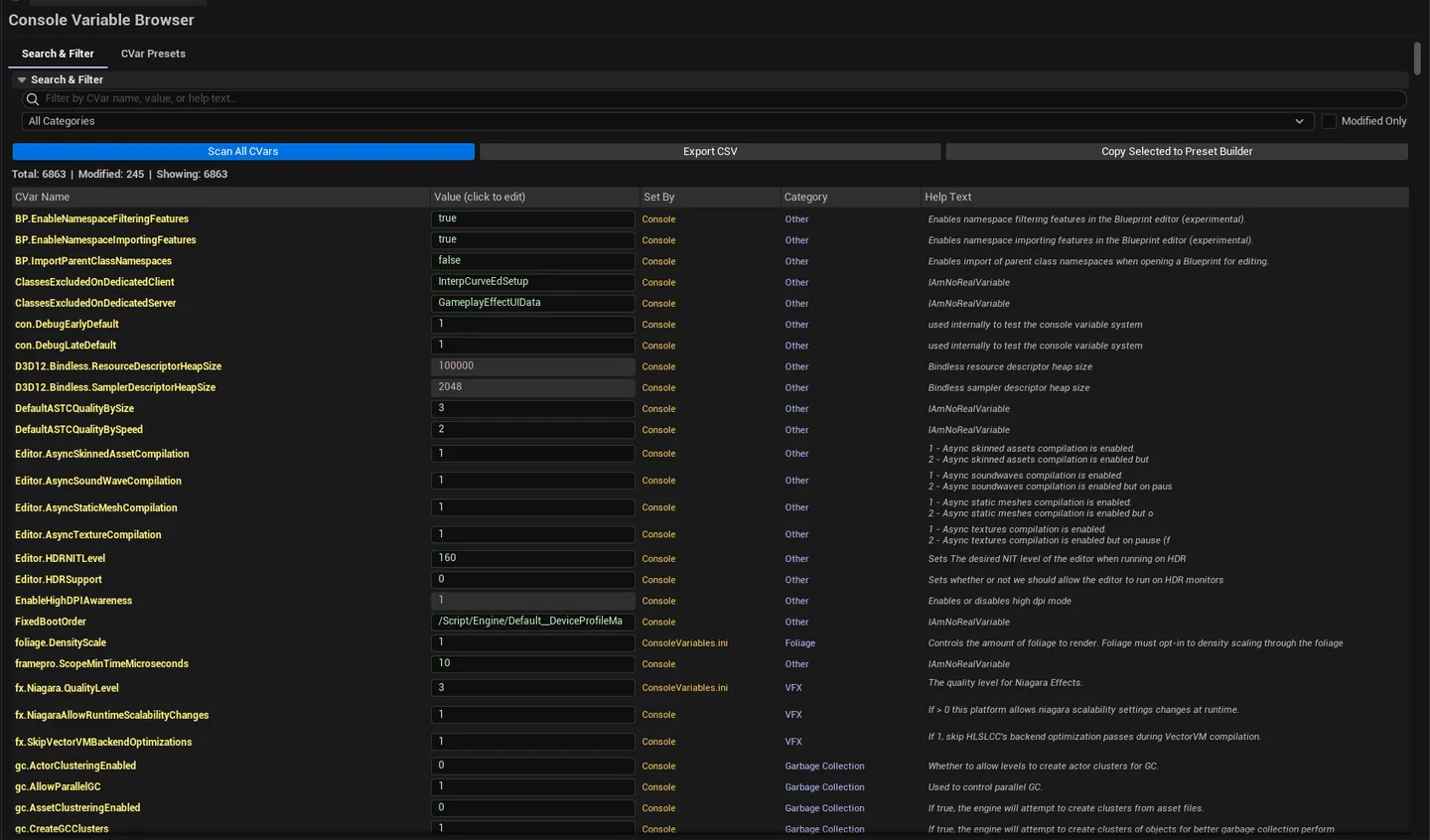Click Garbage Collection in the gc.AllowParallelGC row

coord(824,787)
